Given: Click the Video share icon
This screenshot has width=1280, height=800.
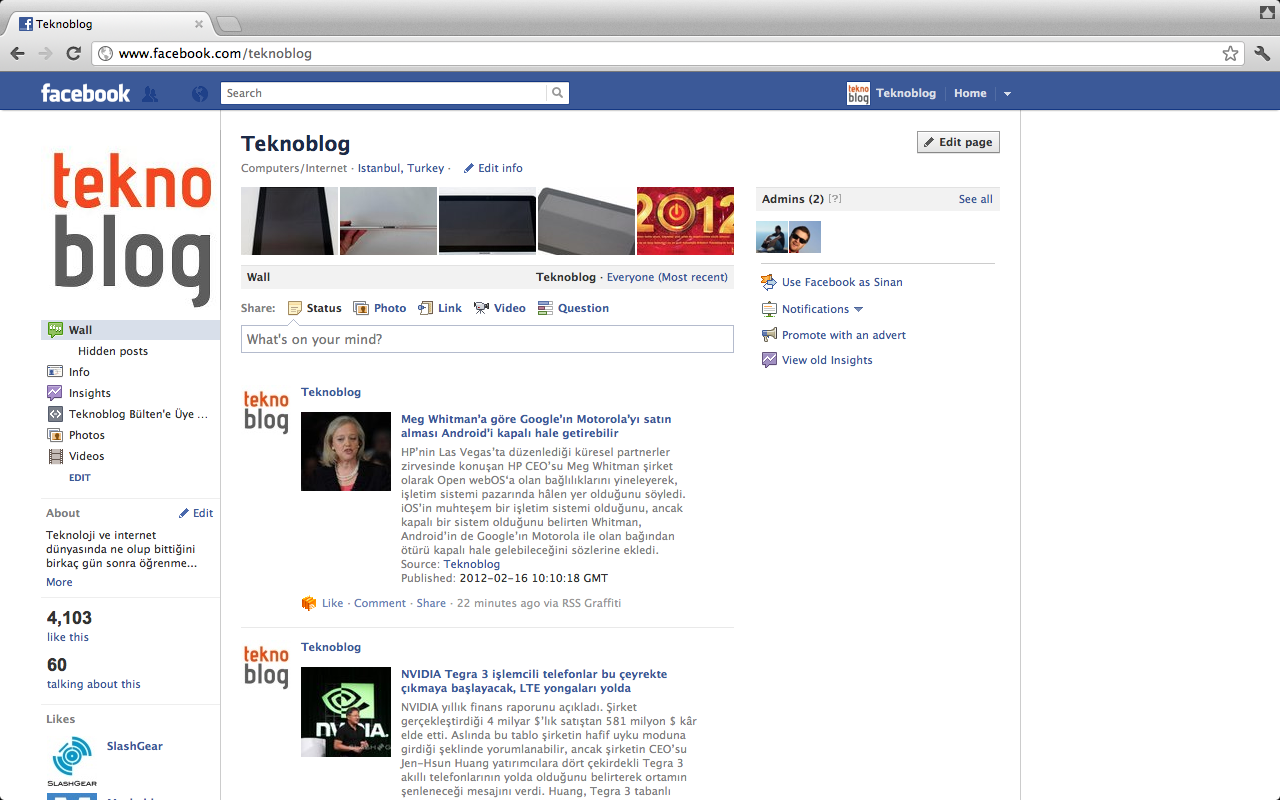Looking at the screenshot, I should click(481, 308).
